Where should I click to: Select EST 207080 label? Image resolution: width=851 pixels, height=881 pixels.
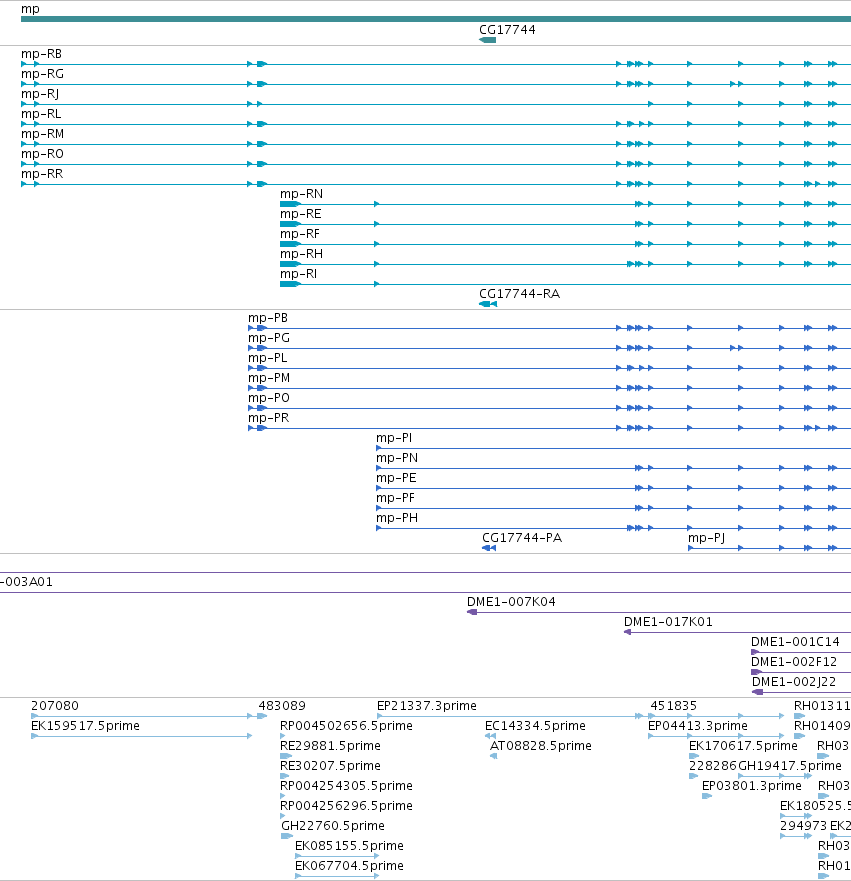tap(55, 706)
